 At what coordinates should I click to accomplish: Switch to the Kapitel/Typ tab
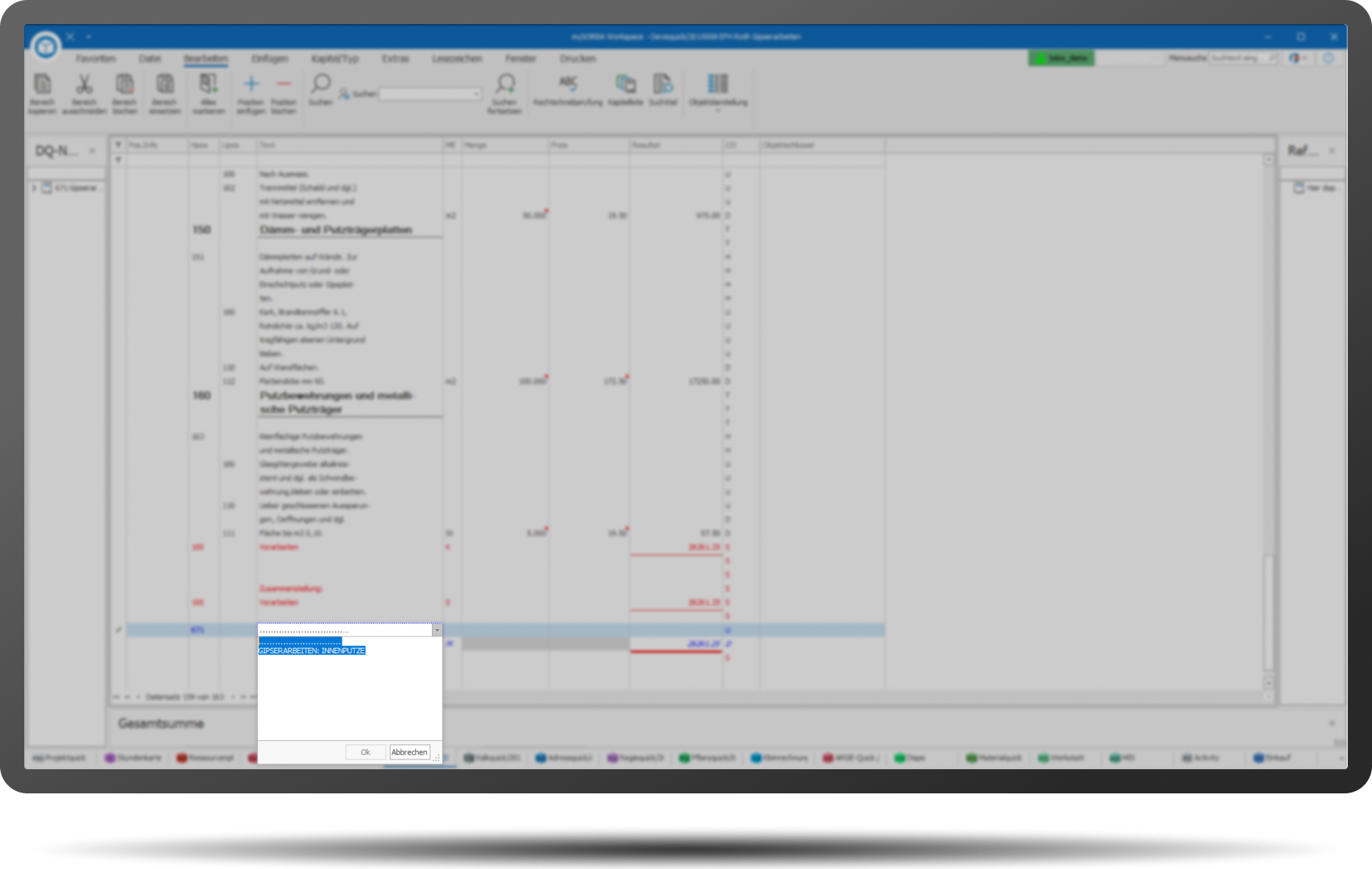335,59
